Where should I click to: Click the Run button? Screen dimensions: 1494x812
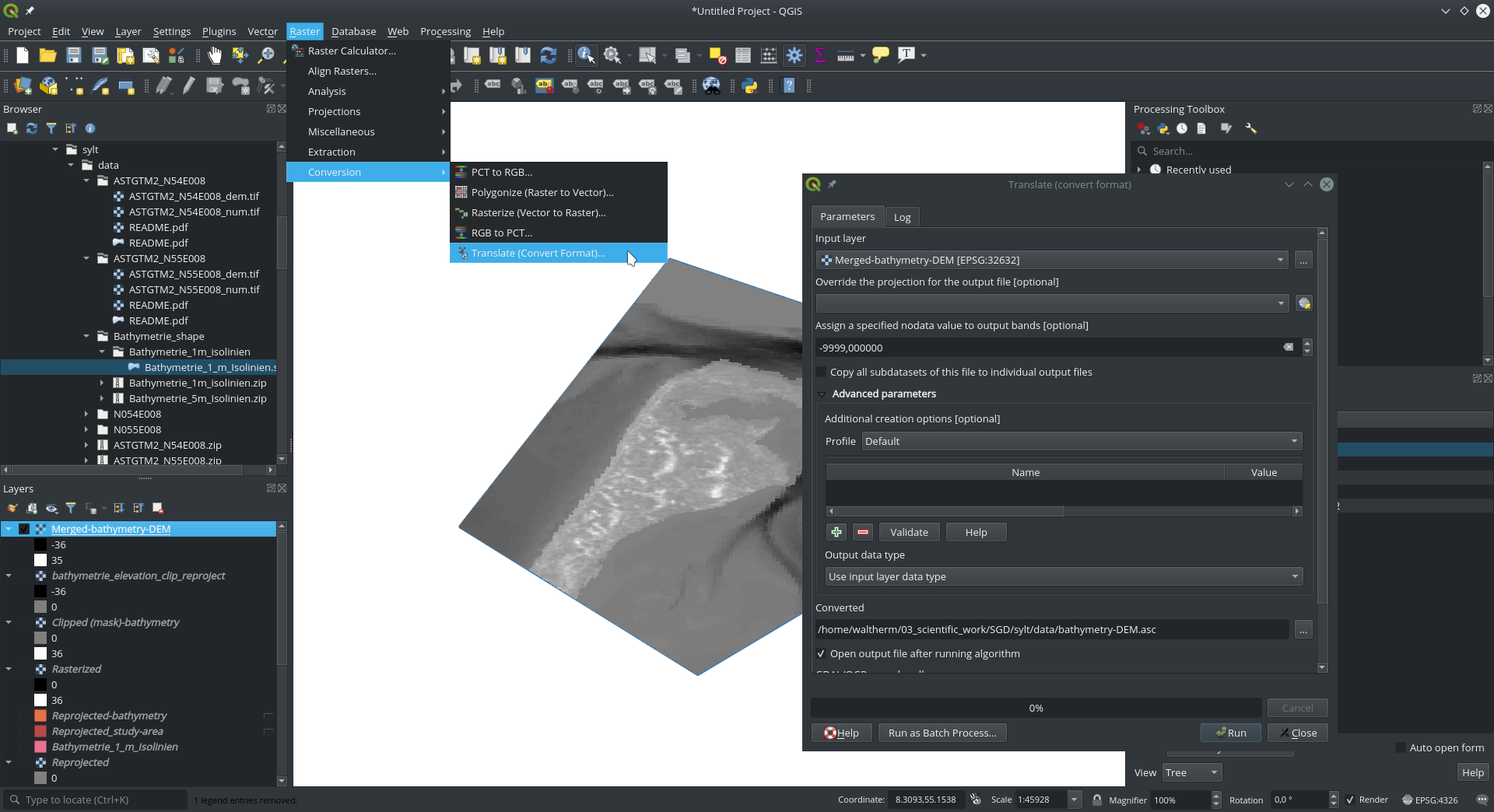[1230, 733]
